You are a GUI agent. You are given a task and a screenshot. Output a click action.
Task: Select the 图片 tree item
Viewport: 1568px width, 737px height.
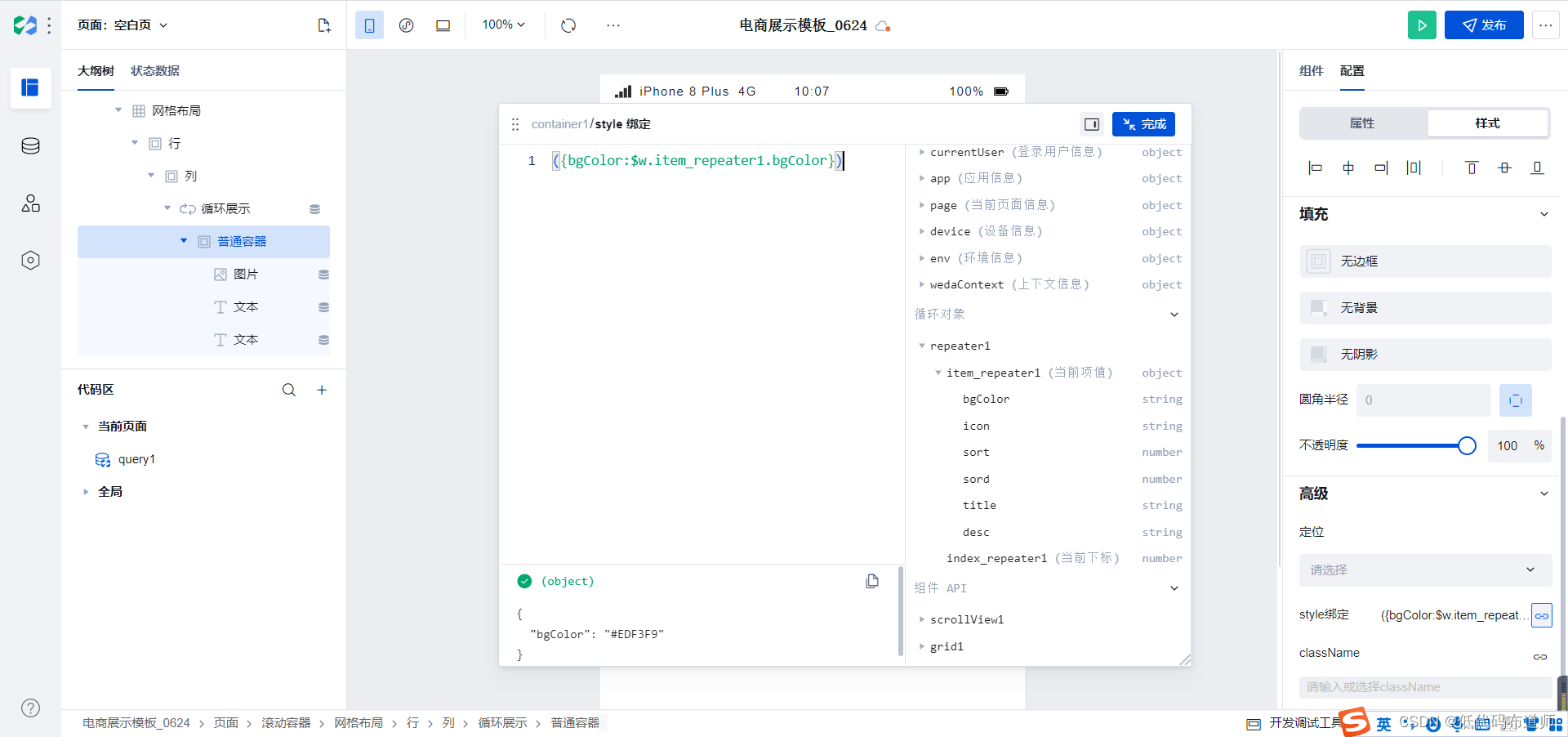(203, 275)
